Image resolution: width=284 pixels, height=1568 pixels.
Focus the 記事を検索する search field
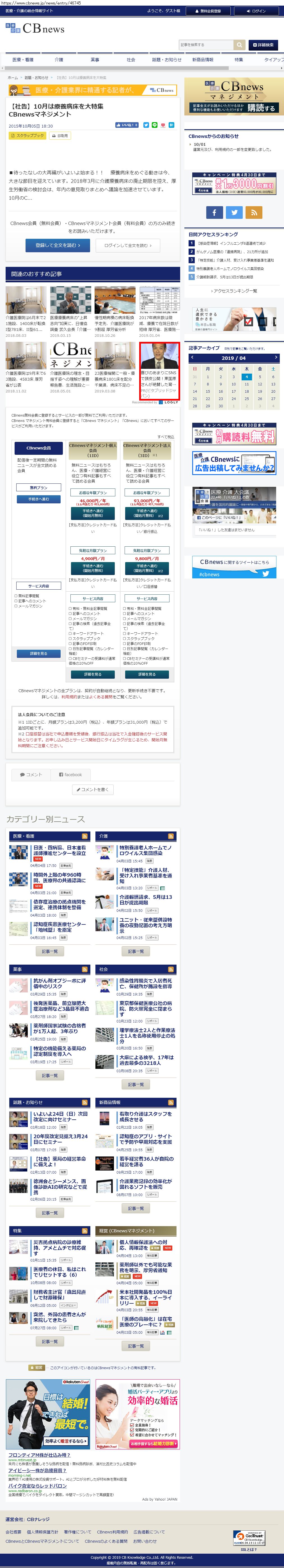206,44
